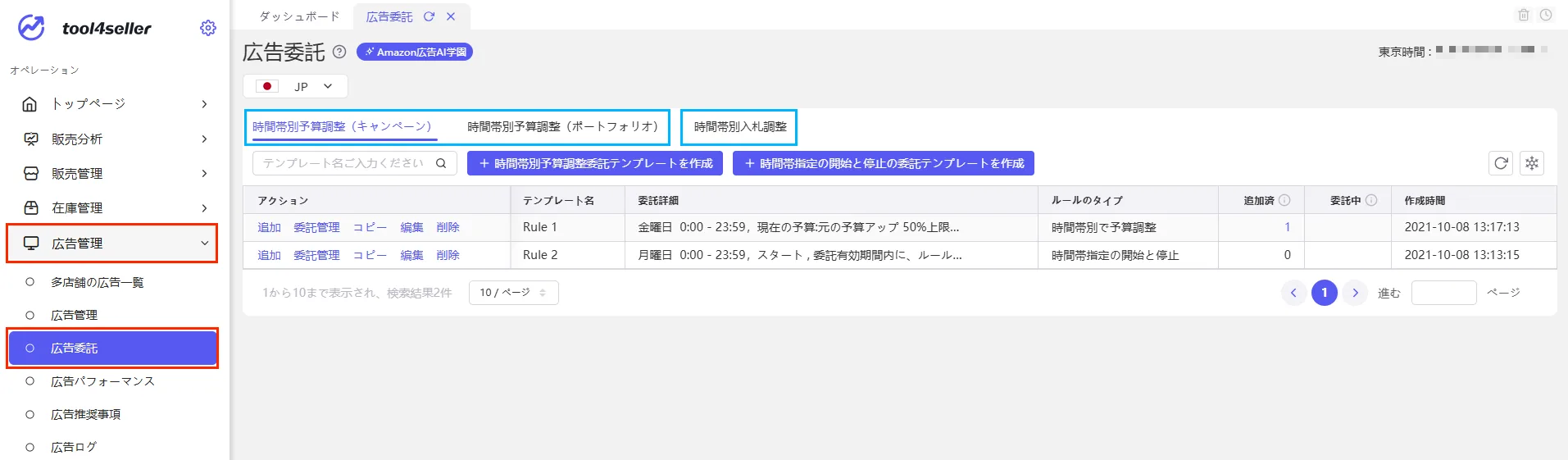This screenshot has height=460, width=1568.
Task: Click the 在庫管理 box icon
Action: (30, 208)
